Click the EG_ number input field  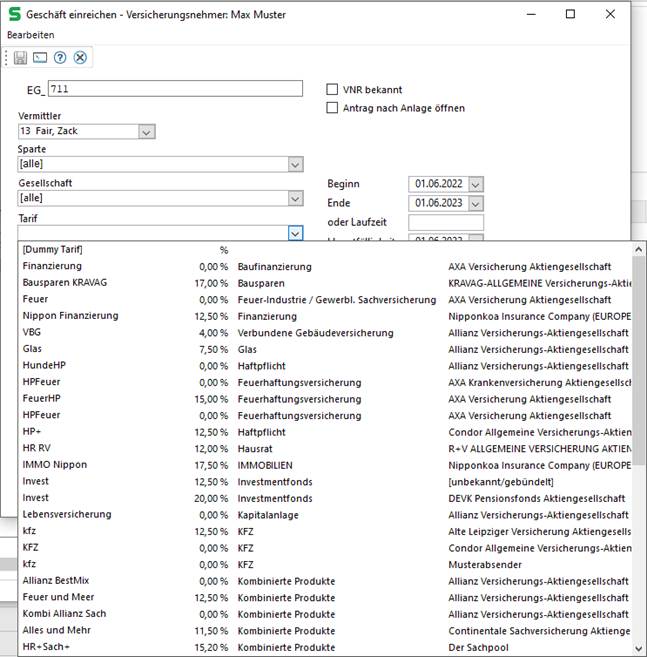tap(174, 89)
